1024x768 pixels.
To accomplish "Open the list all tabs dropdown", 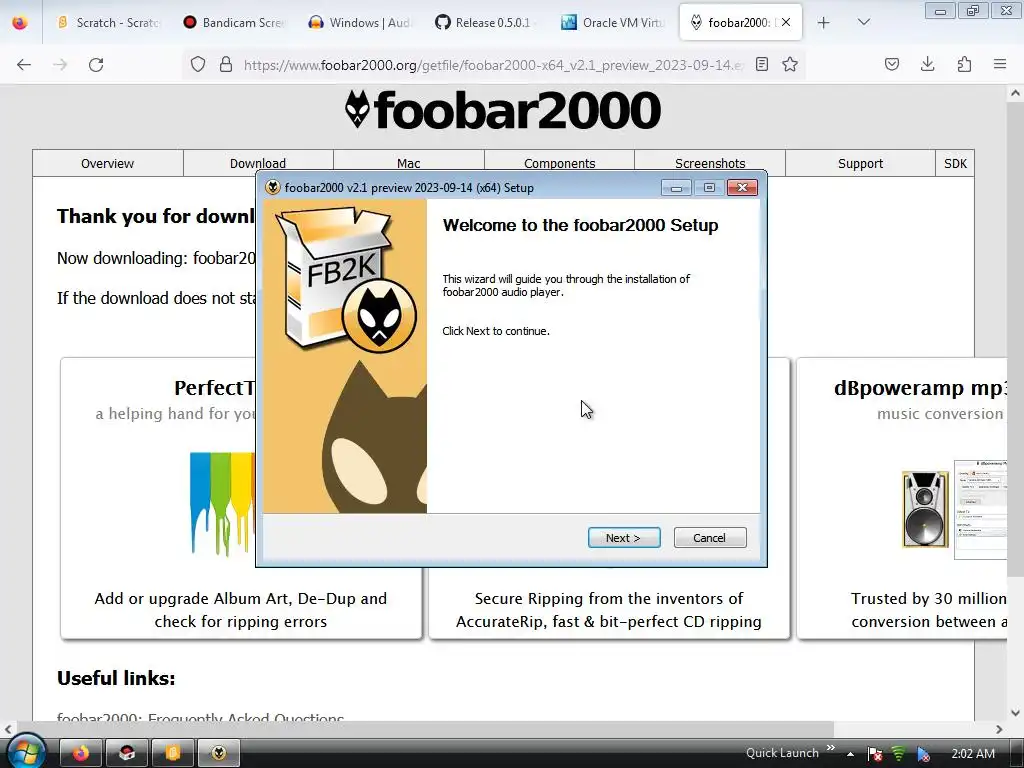I will pos(863,22).
